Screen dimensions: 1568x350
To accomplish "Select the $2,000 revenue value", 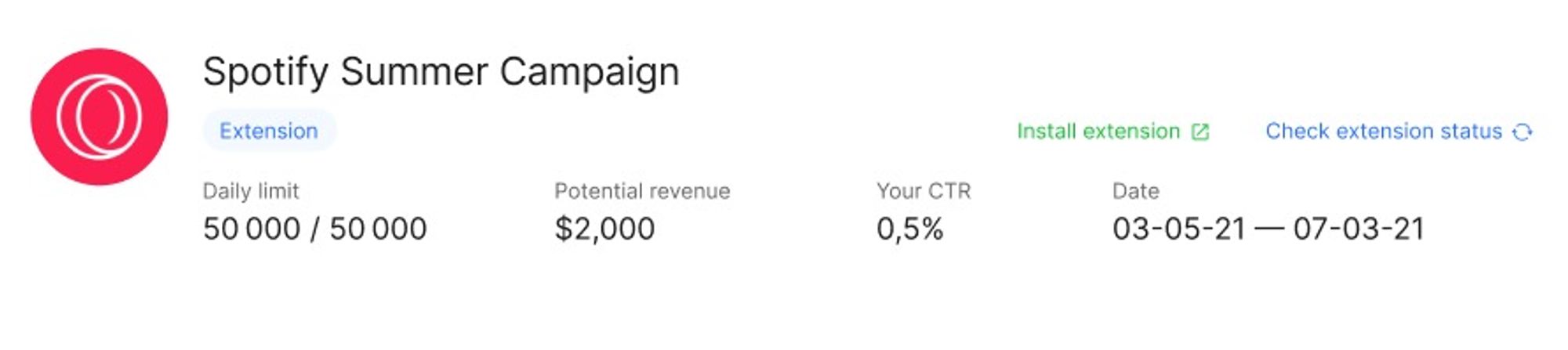I will click(x=604, y=229).
